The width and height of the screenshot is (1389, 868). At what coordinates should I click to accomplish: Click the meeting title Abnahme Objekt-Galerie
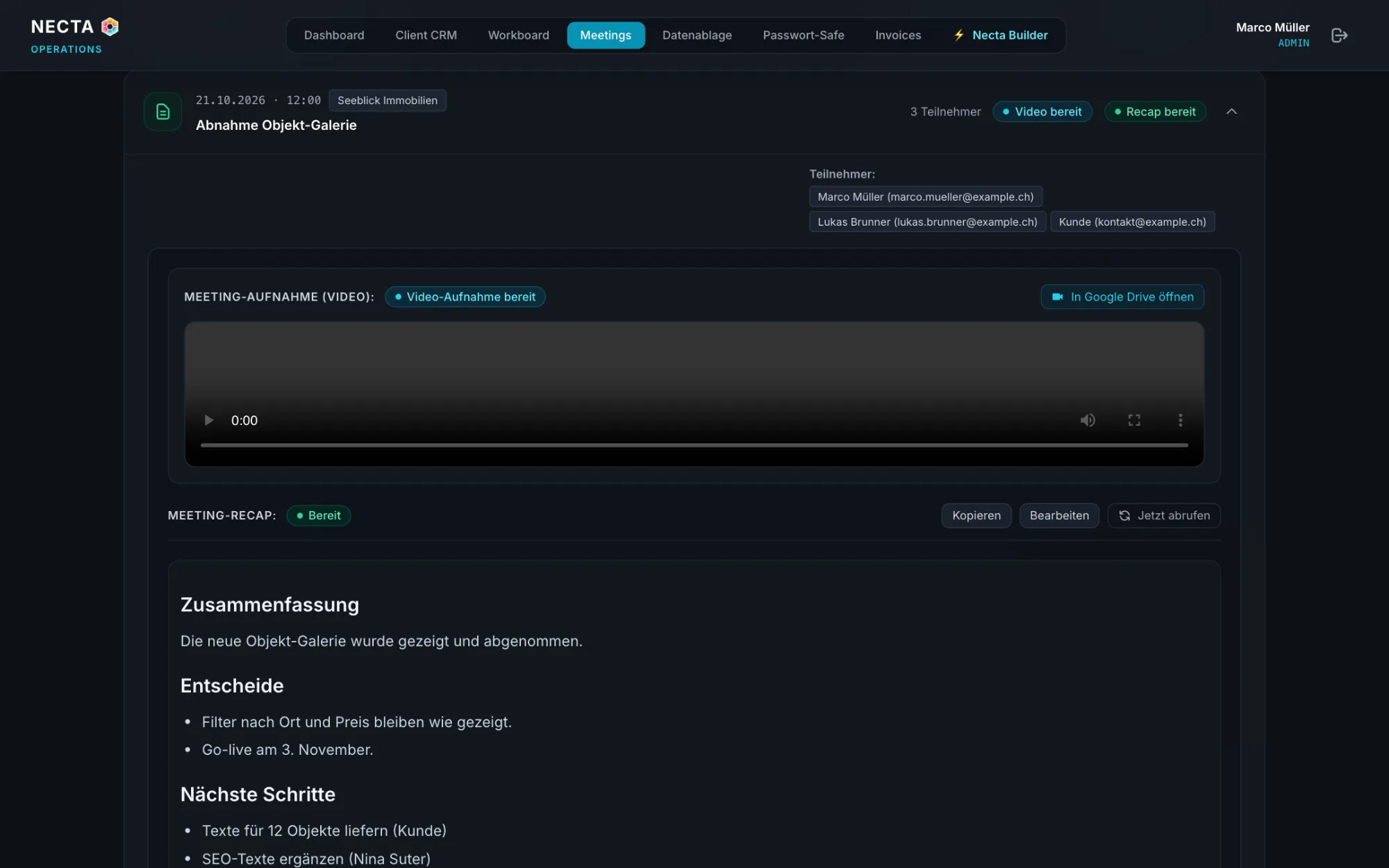(276, 126)
